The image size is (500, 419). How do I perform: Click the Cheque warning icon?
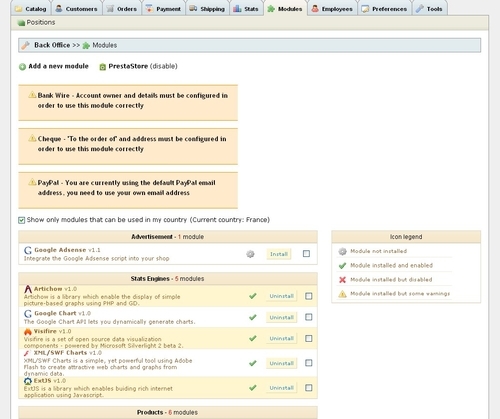point(32,138)
